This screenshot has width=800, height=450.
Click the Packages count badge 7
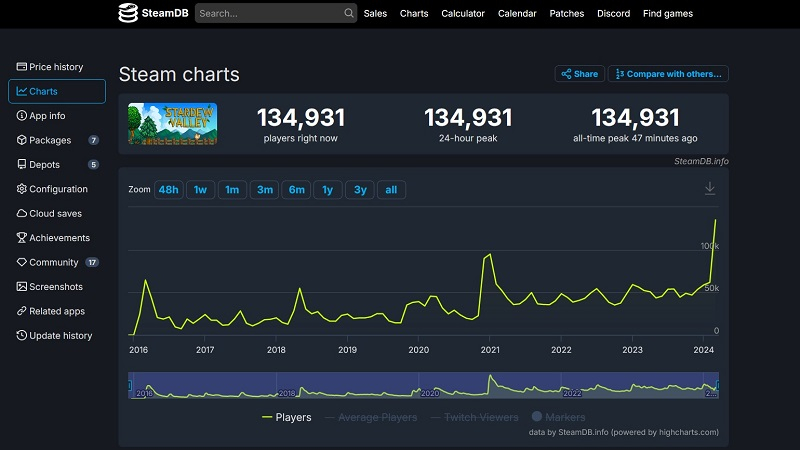[x=93, y=140]
